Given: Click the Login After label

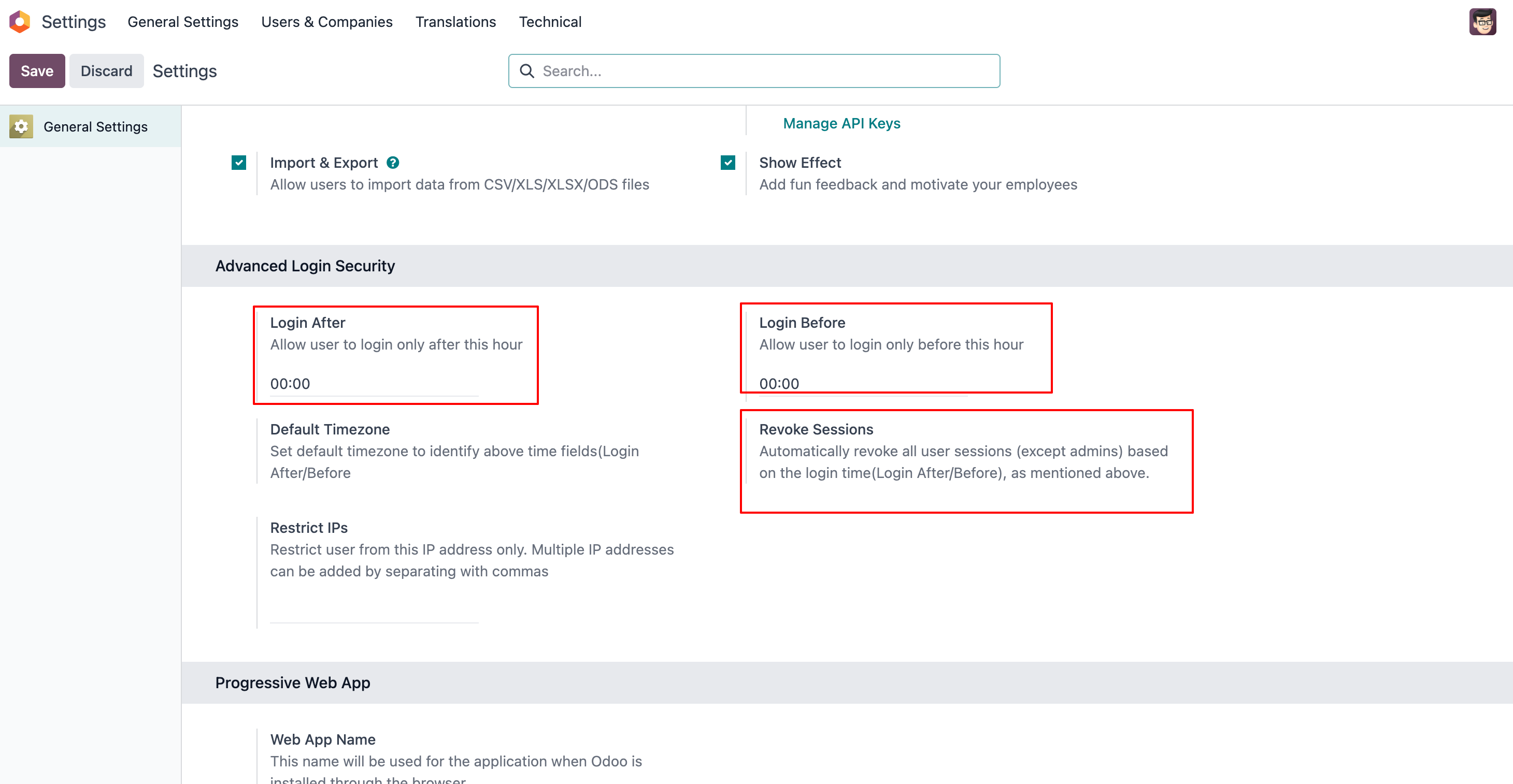Looking at the screenshot, I should click(307, 322).
